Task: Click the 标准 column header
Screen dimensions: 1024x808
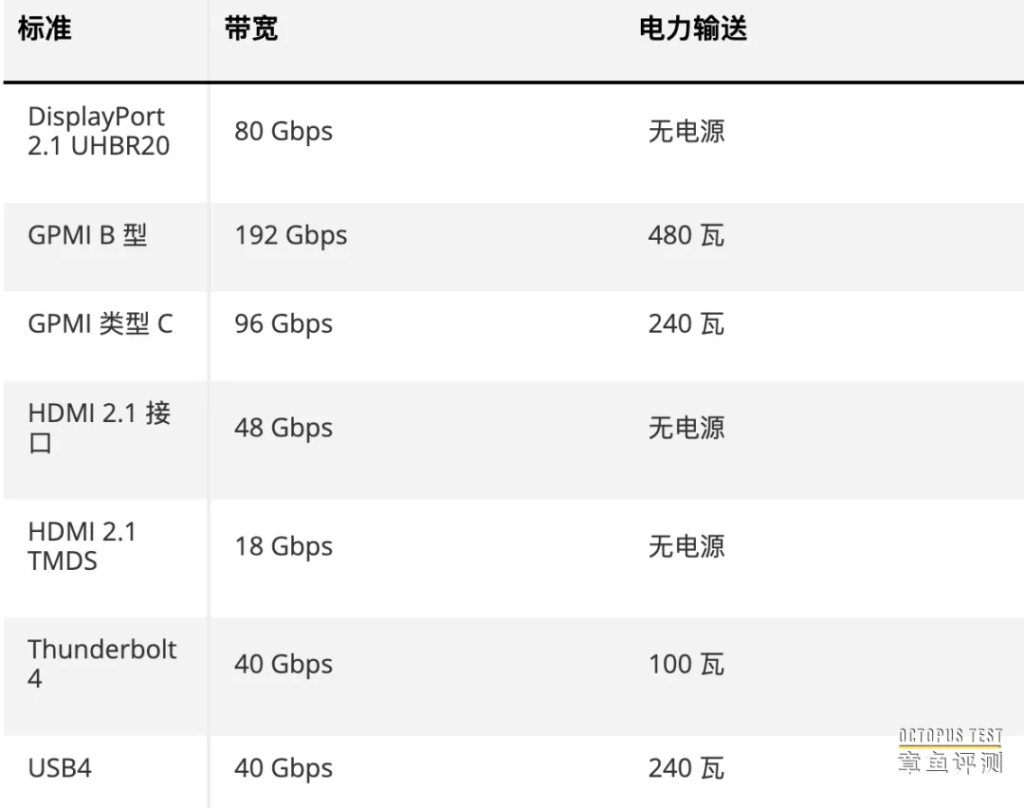Action: tap(45, 29)
